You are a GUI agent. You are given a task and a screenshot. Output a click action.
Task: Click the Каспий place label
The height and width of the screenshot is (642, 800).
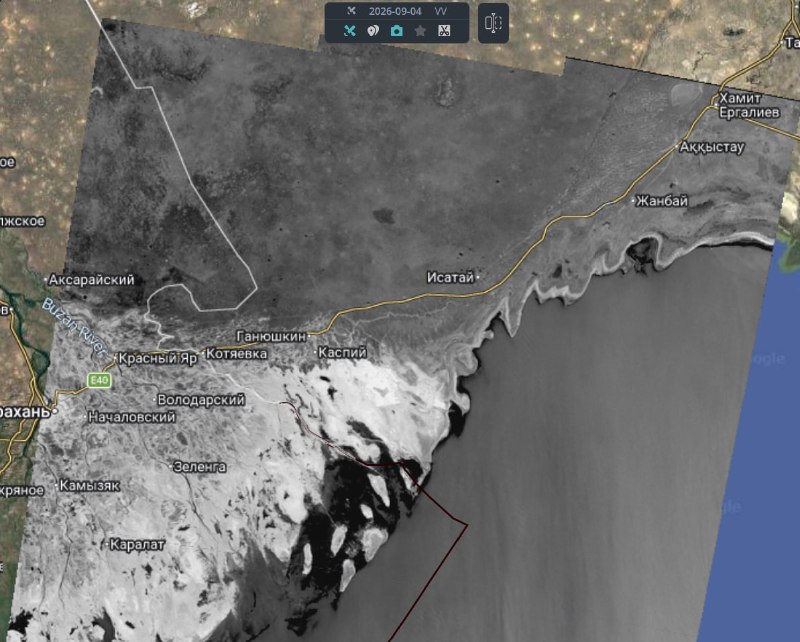(342, 352)
